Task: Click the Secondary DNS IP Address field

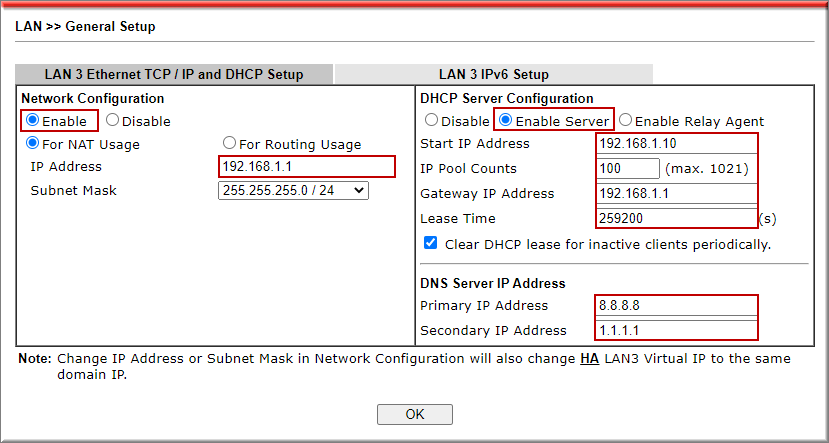Action: (x=675, y=330)
